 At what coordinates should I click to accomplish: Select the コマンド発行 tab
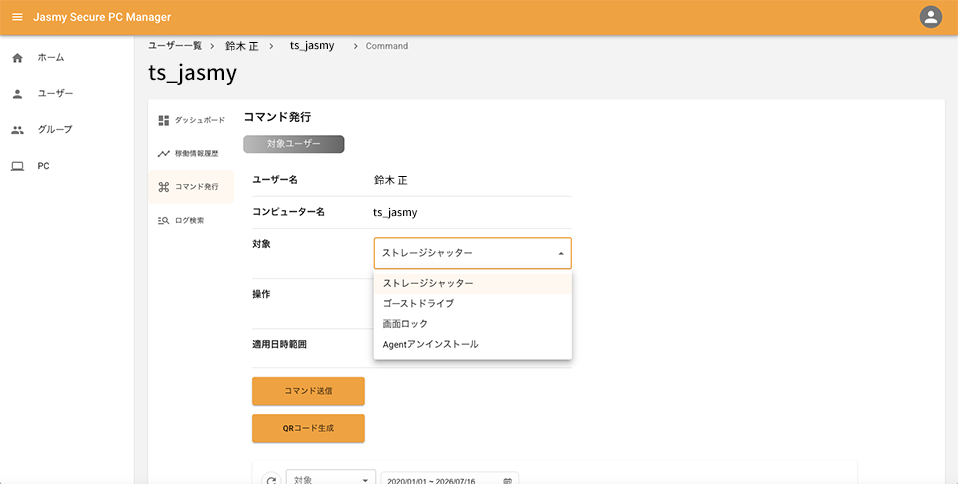(x=191, y=187)
